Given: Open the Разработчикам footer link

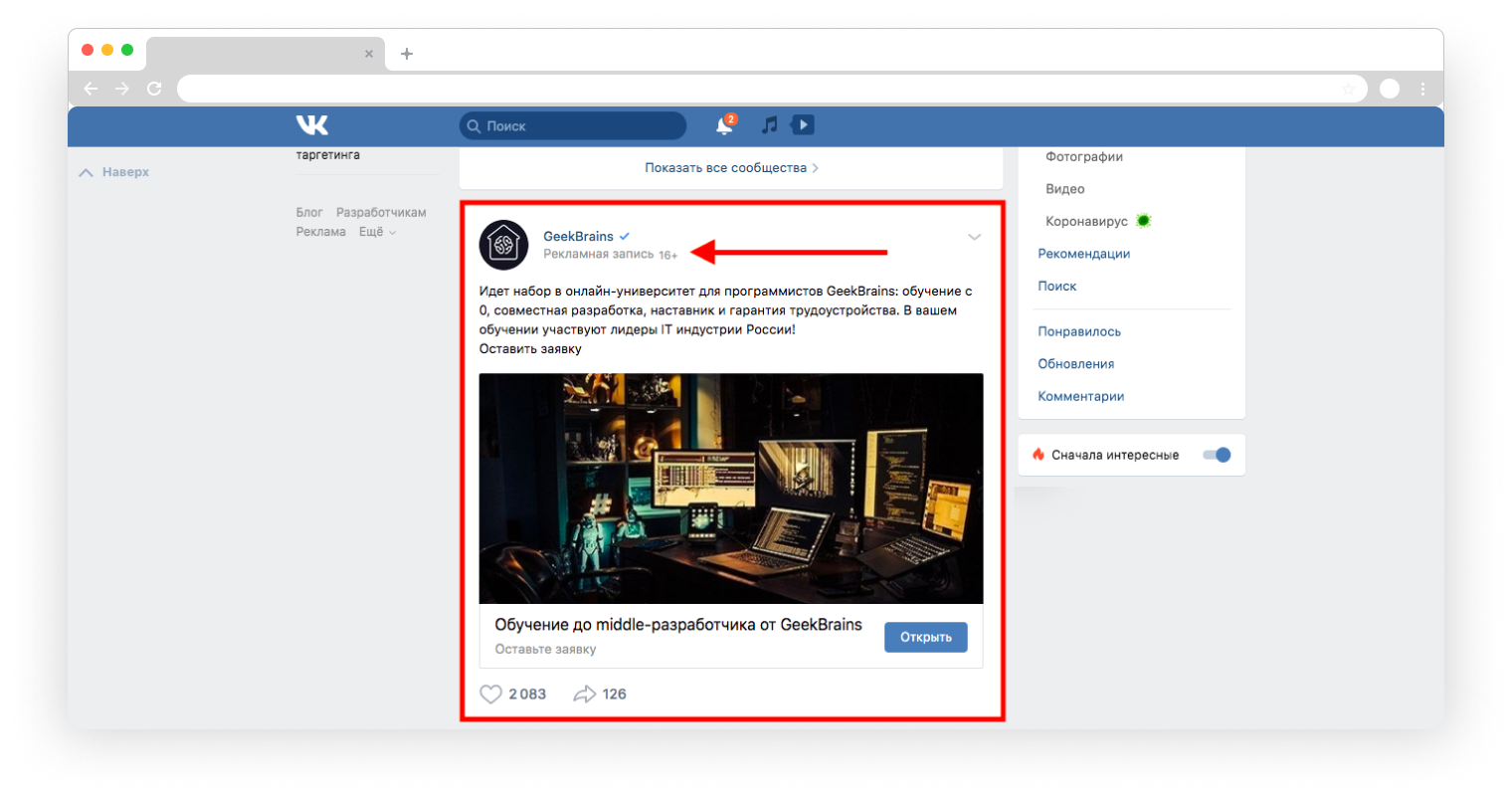Looking at the screenshot, I should 381,213.
